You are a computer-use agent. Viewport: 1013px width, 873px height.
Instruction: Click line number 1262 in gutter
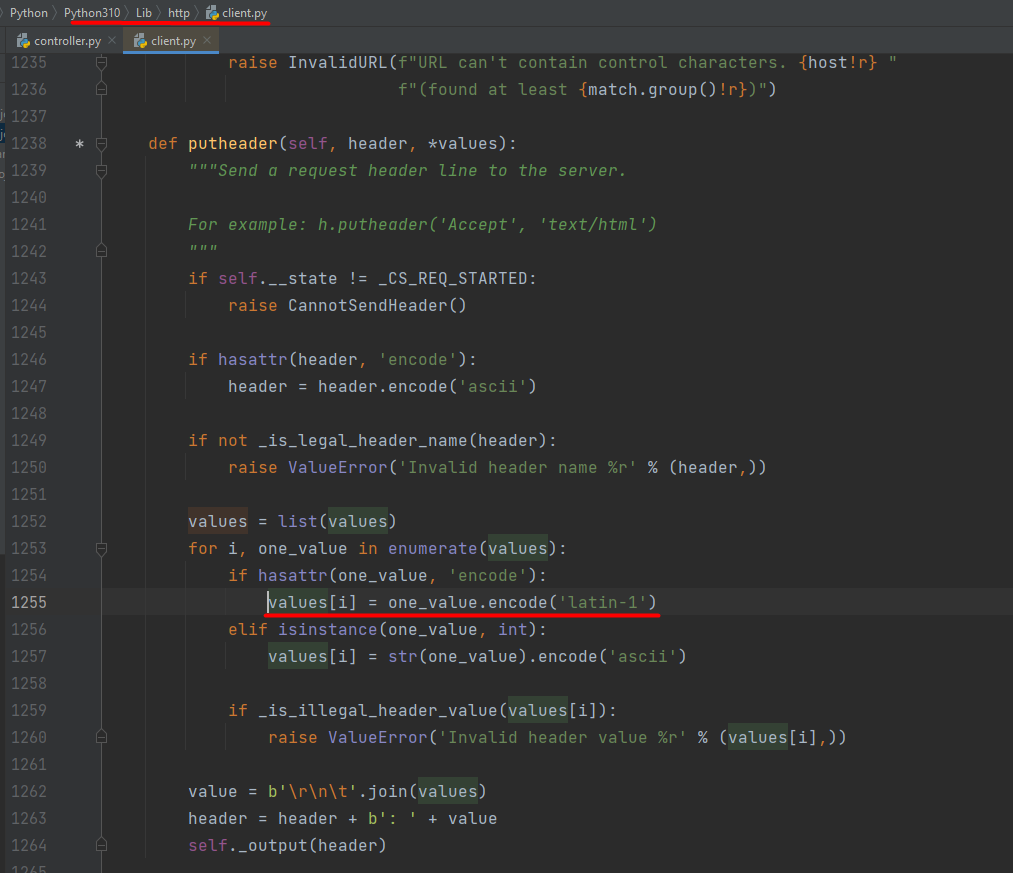tap(29, 792)
